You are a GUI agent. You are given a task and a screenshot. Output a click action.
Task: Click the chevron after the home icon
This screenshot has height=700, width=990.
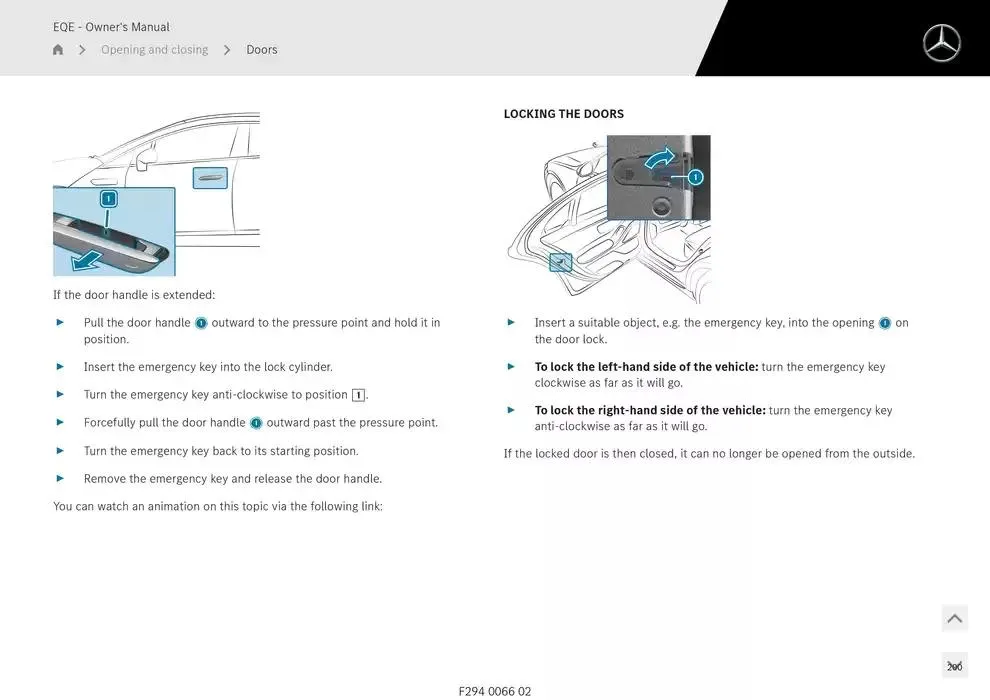(x=82, y=50)
